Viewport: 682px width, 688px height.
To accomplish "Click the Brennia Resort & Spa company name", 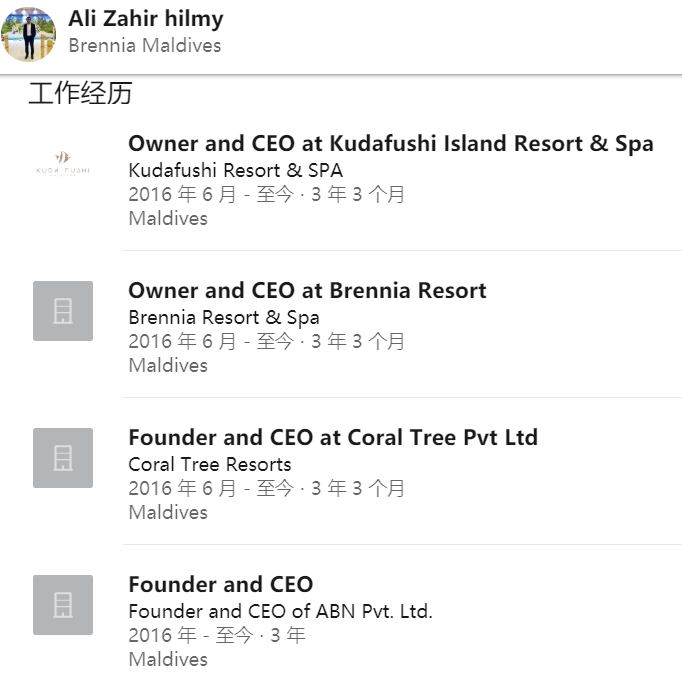I will pos(224,317).
